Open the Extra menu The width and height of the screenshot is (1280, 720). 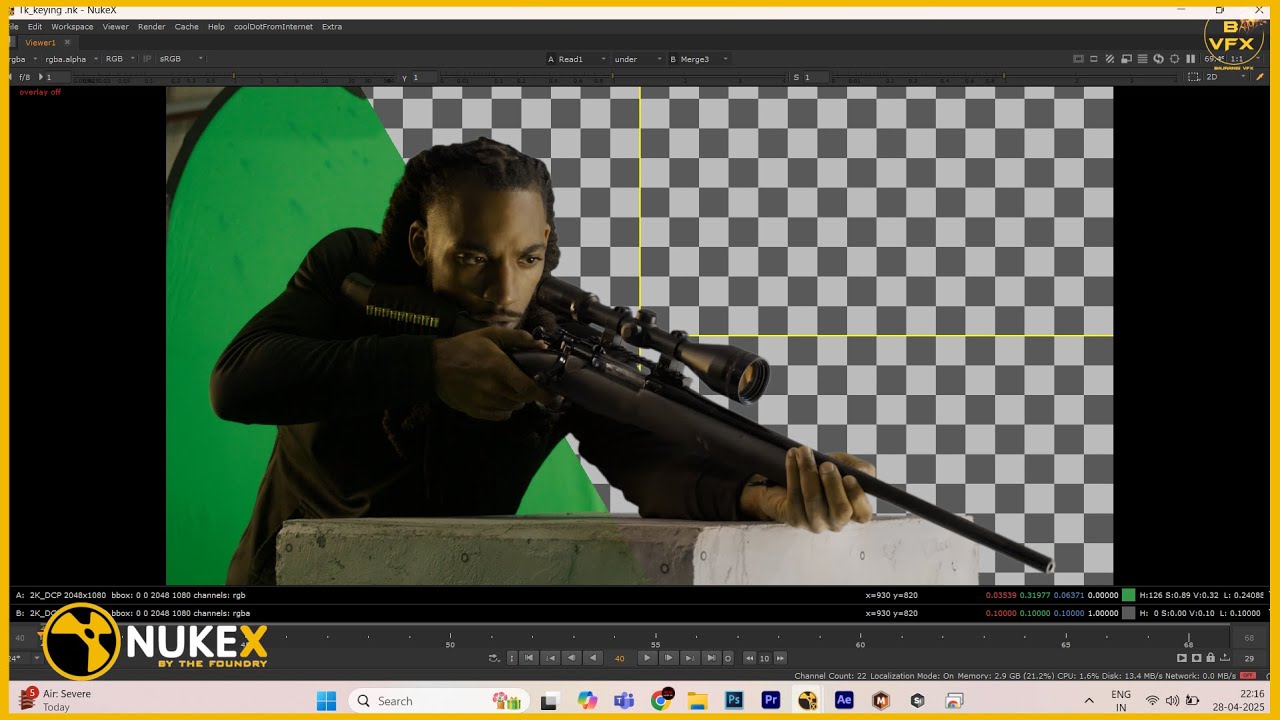[332, 27]
